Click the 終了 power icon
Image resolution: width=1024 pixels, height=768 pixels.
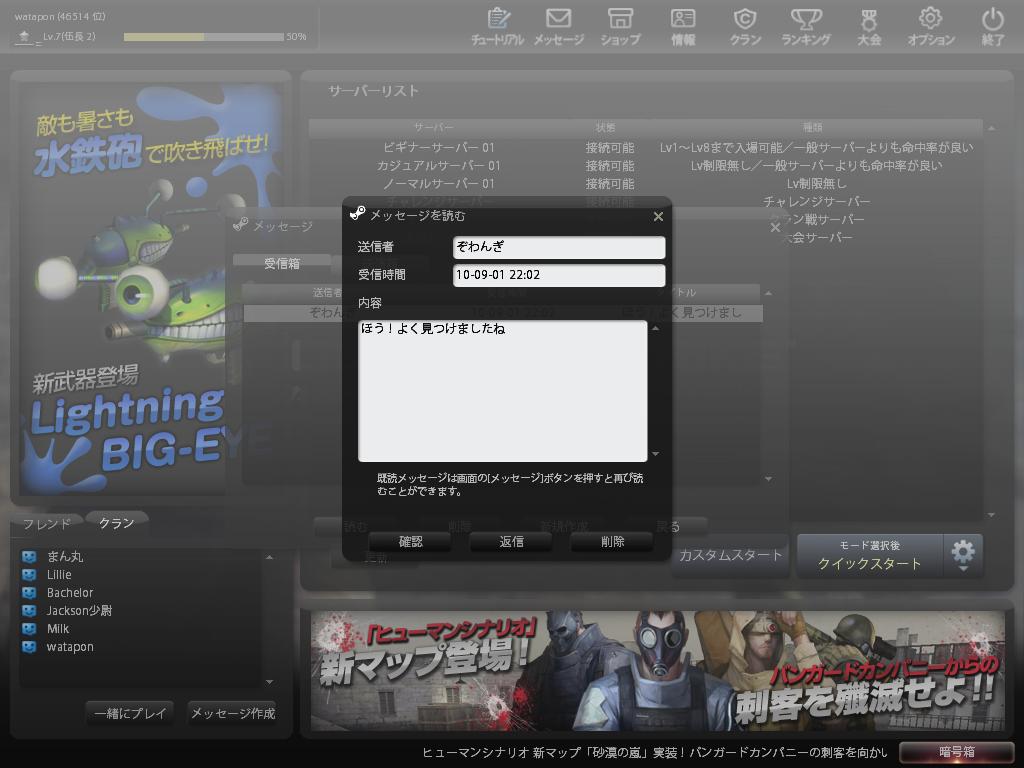993,26
